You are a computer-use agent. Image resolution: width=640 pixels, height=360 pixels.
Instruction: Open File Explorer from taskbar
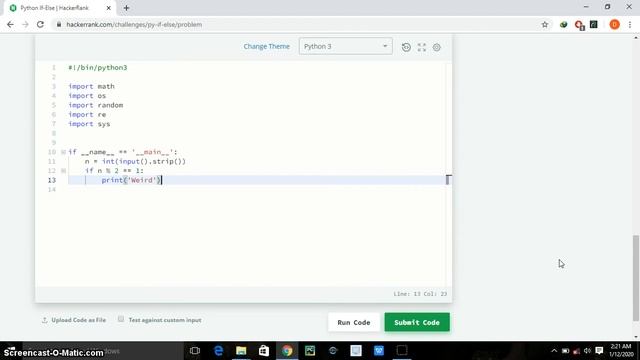tap(241, 351)
